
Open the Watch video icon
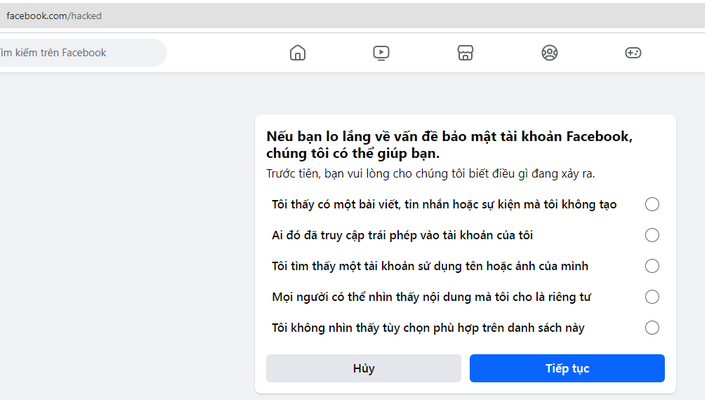coord(381,53)
